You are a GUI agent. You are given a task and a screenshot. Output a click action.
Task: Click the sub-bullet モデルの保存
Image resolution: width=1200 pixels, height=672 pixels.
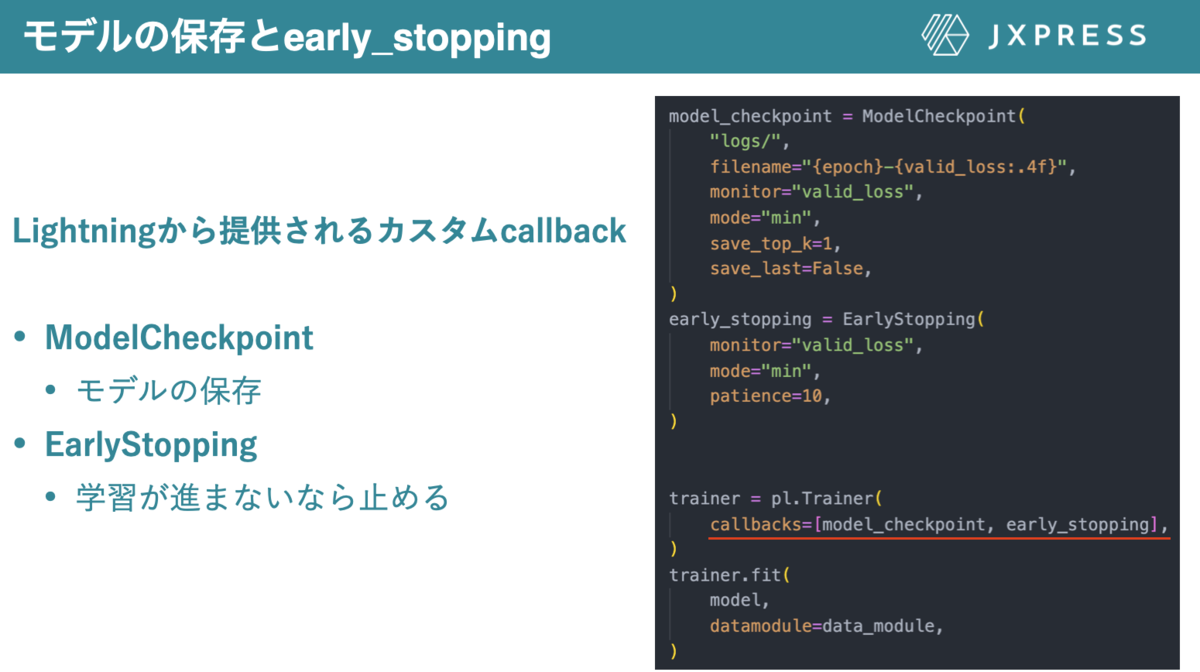pos(169,391)
